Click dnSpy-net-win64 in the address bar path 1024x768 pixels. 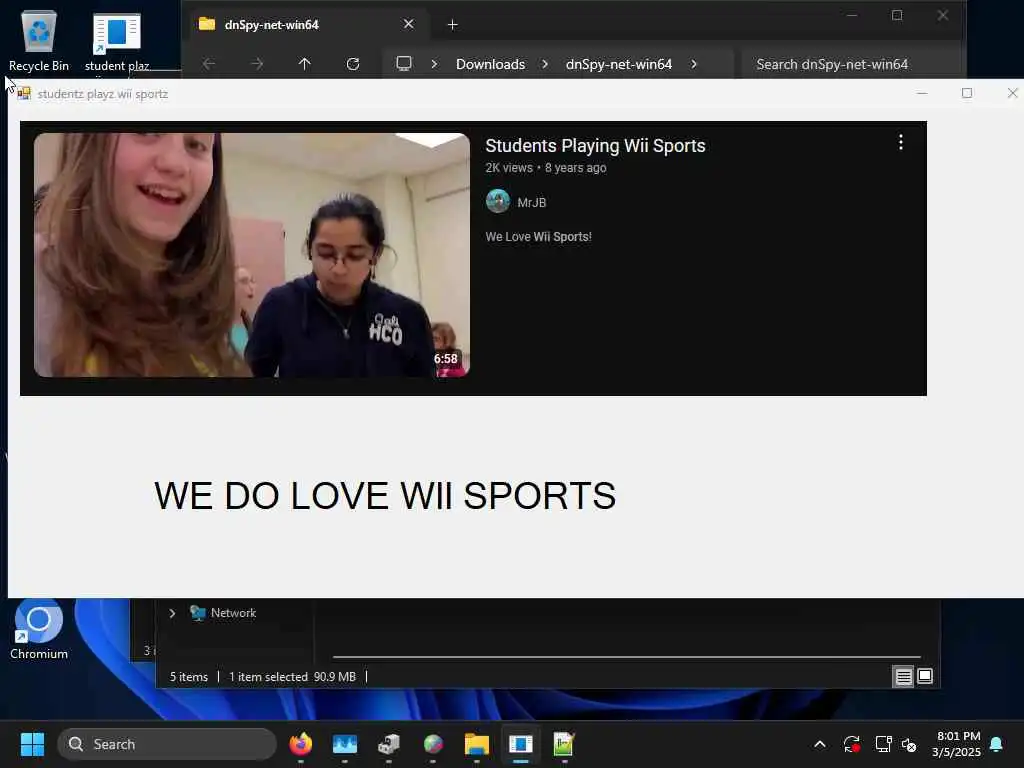[618, 64]
